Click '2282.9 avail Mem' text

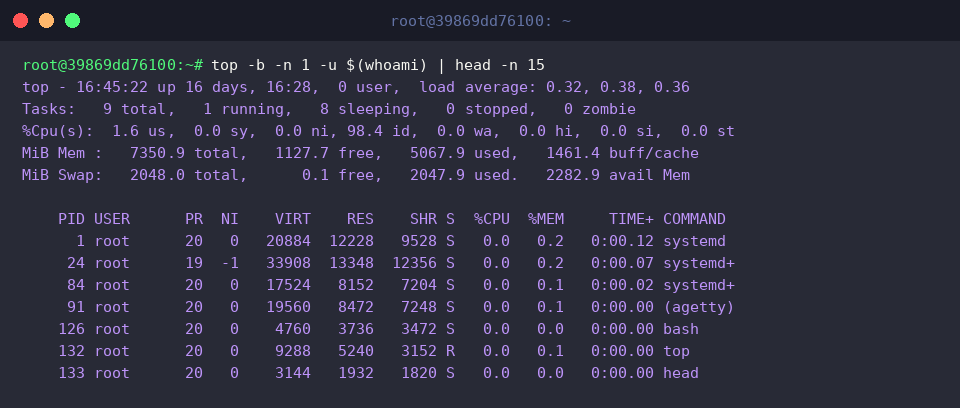pyautogui.click(x=618, y=175)
